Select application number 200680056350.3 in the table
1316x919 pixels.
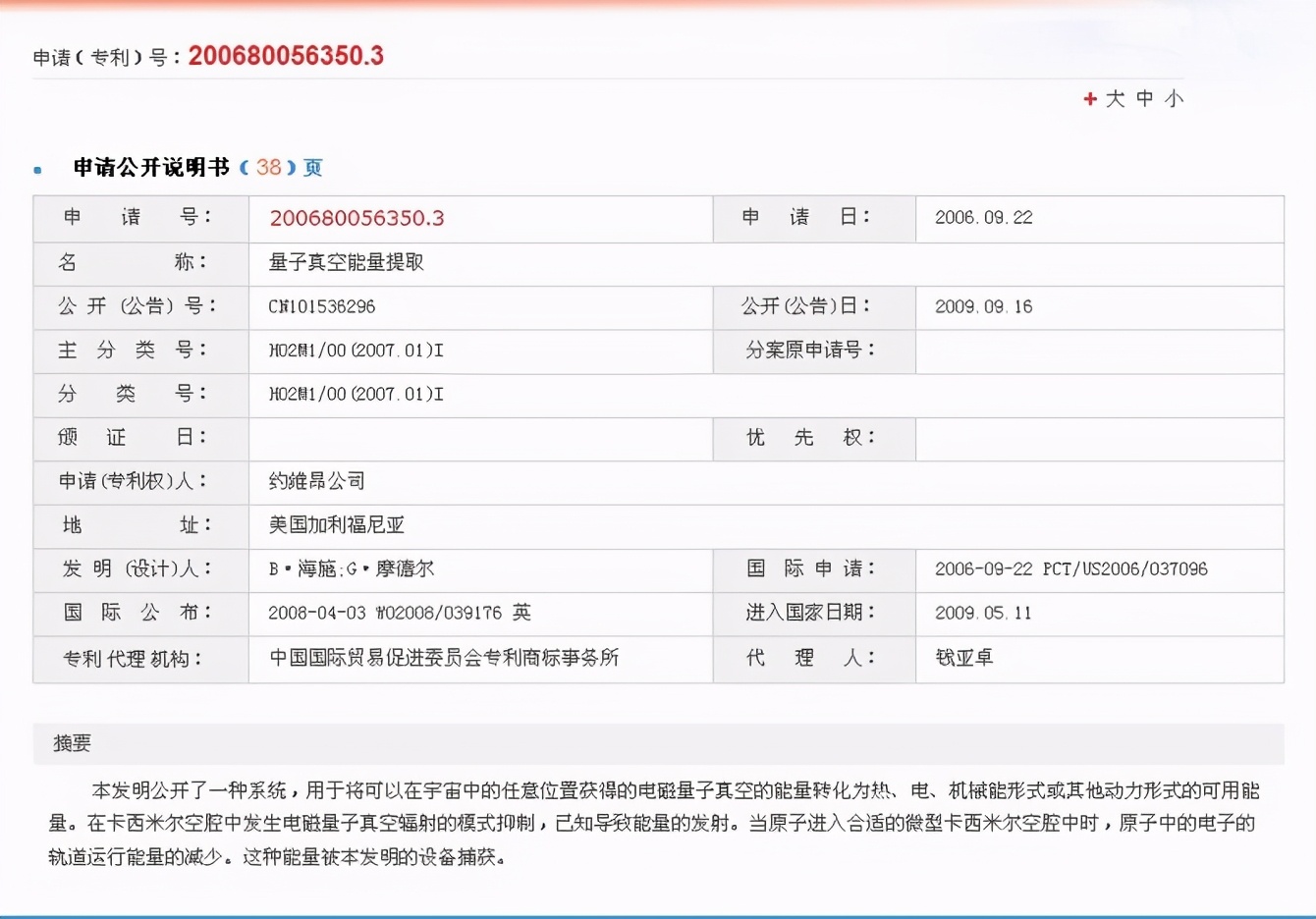(x=356, y=218)
